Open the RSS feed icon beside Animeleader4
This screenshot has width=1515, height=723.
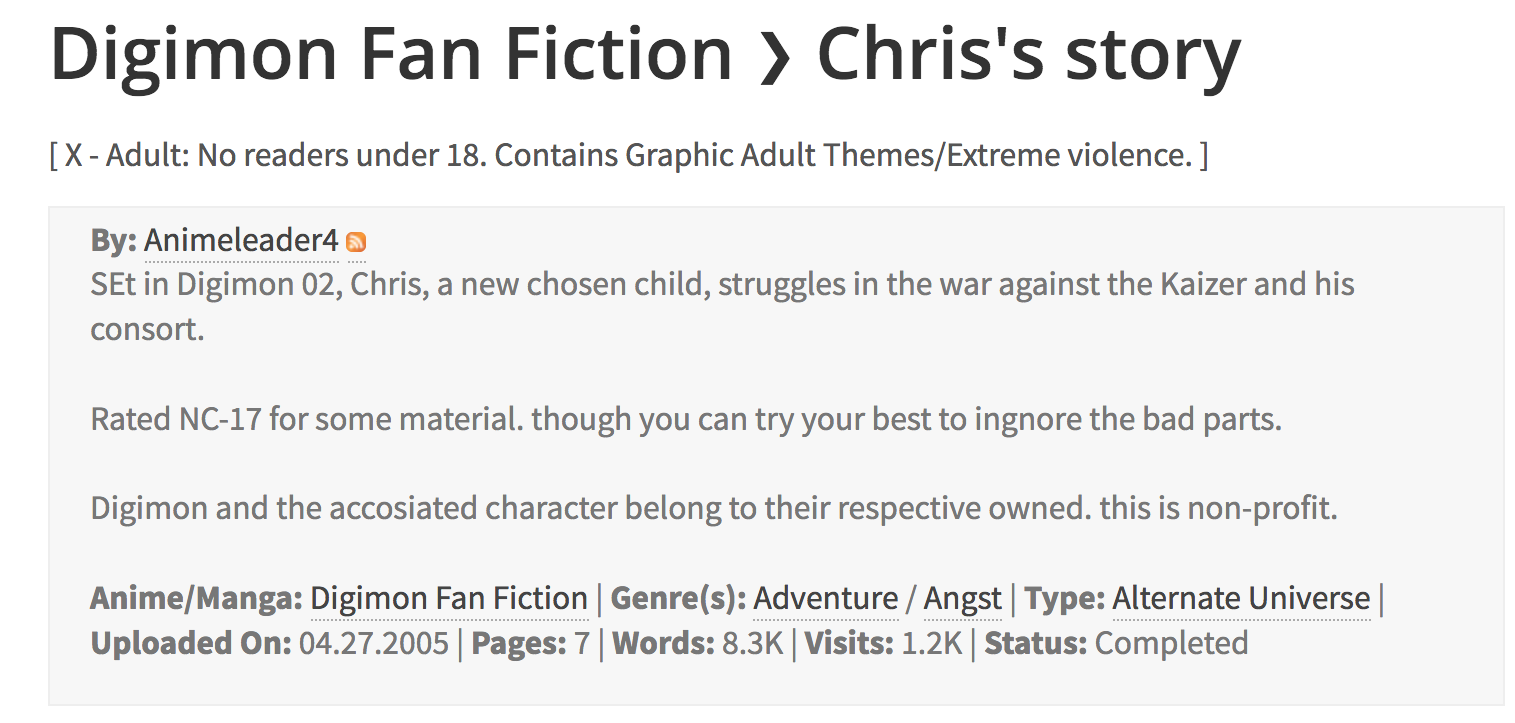pos(356,242)
